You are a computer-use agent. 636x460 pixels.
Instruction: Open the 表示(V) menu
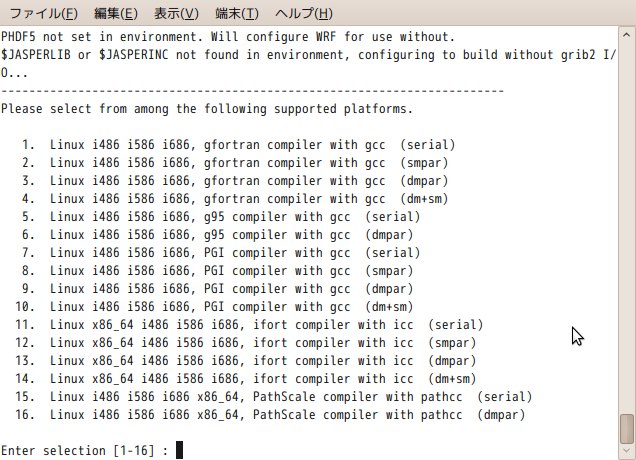(176, 14)
